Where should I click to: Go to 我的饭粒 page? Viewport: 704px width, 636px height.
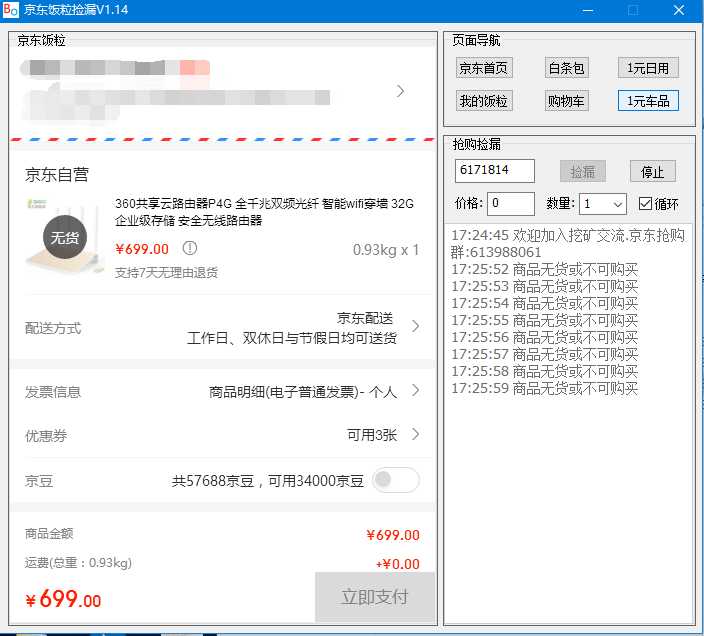click(x=484, y=101)
